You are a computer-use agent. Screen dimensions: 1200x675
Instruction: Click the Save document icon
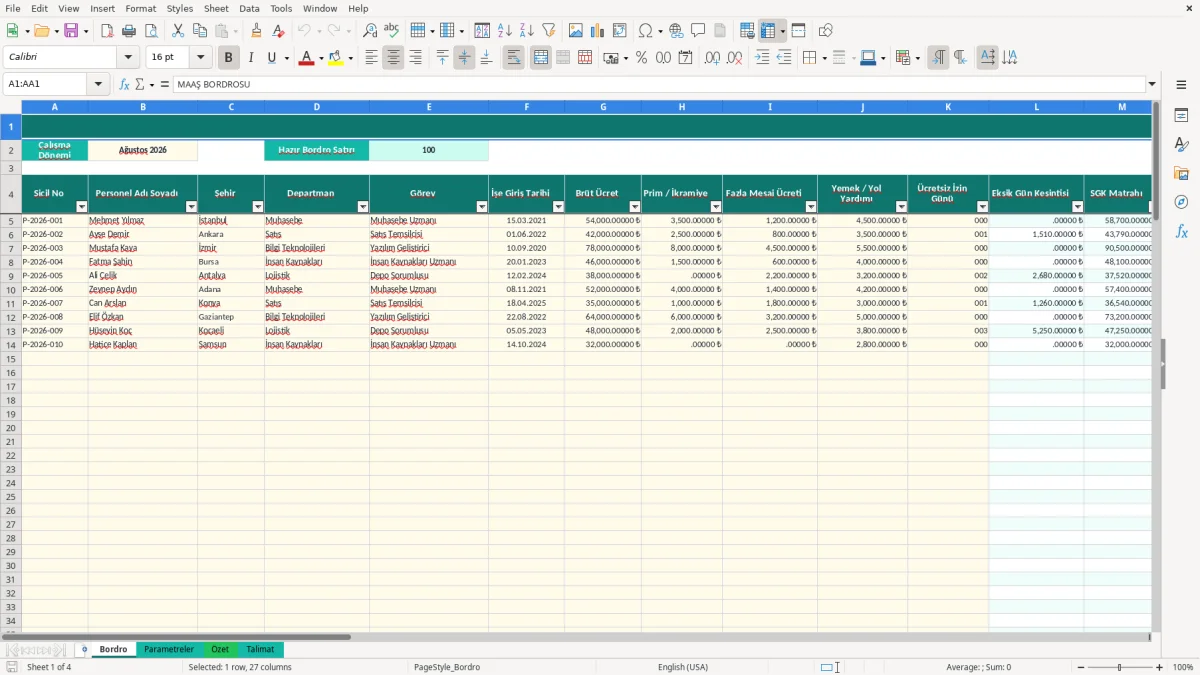71,31
